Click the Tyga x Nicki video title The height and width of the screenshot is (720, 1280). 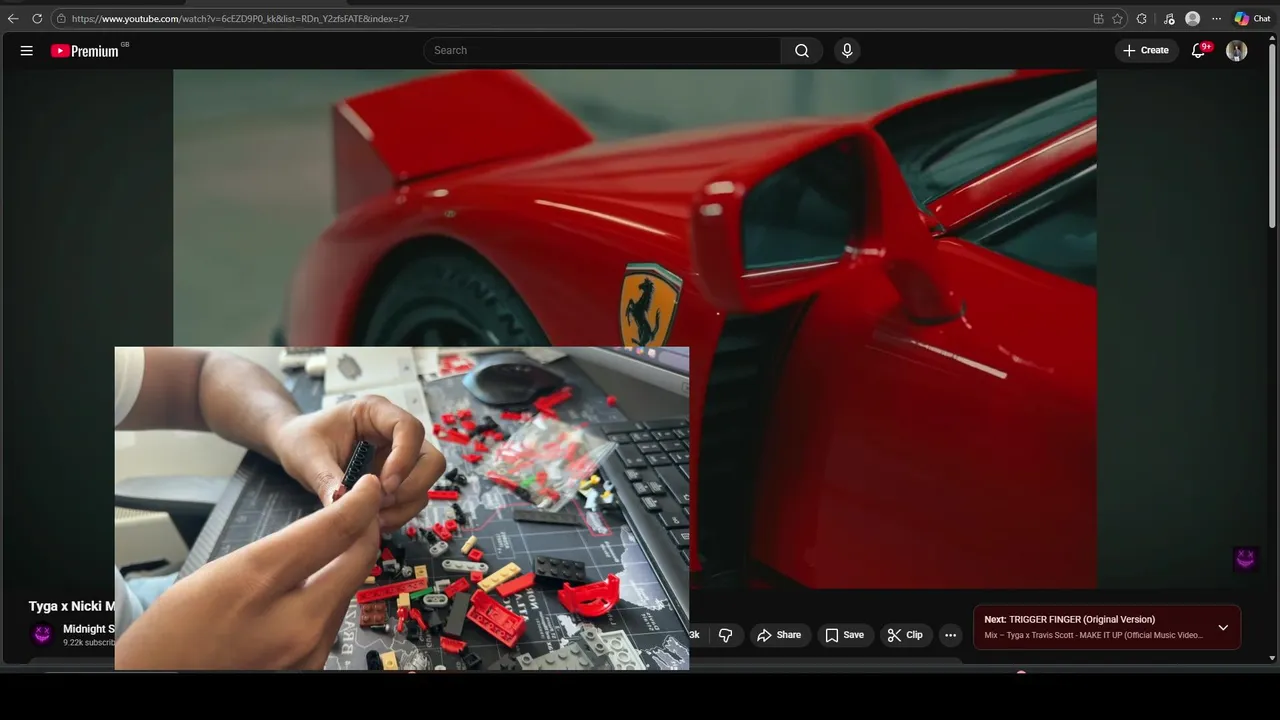(72, 606)
